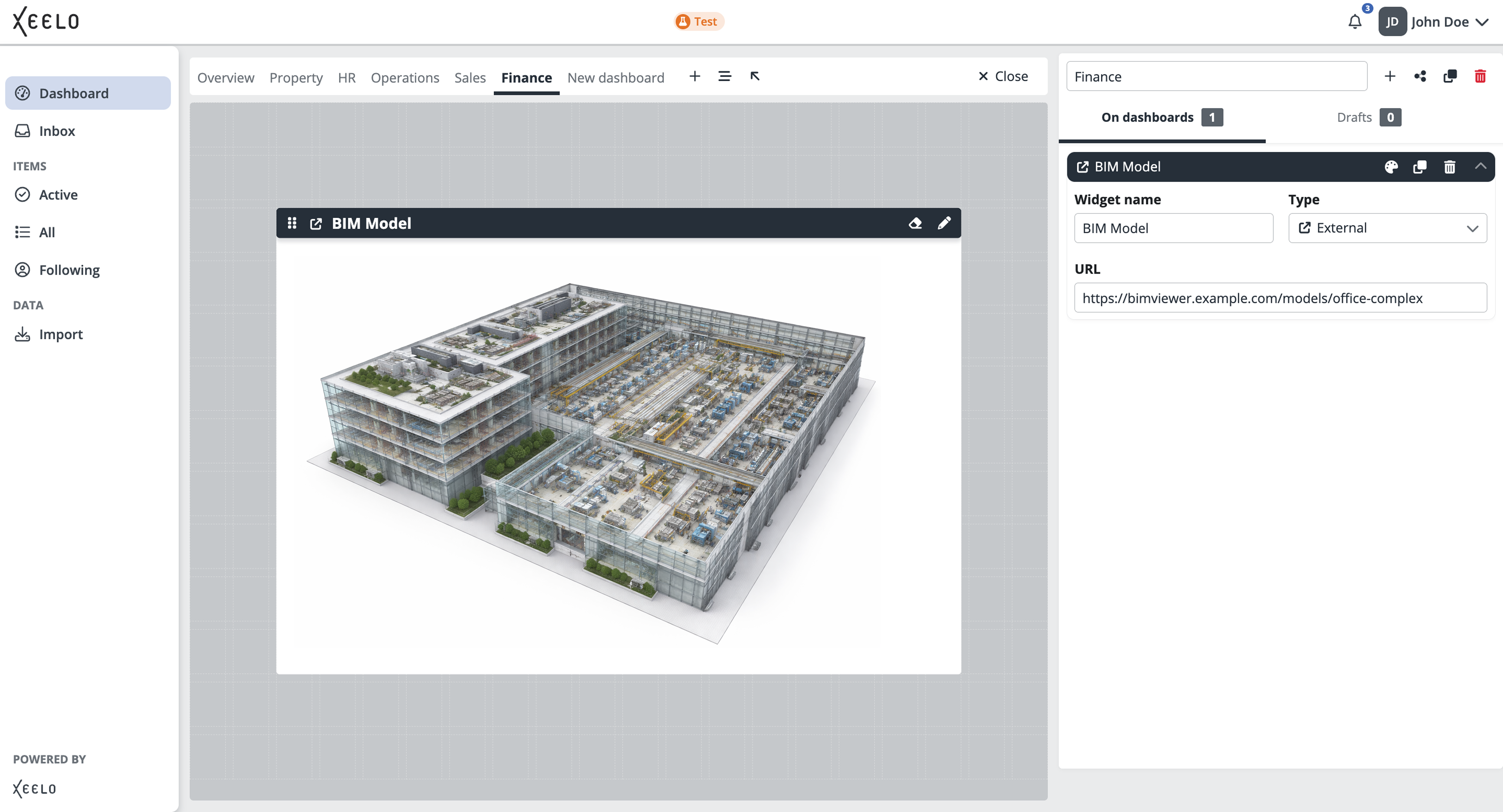Click the trash icon in BIM Model panel header
Screen dimensions: 1503x812
[1449, 168]
